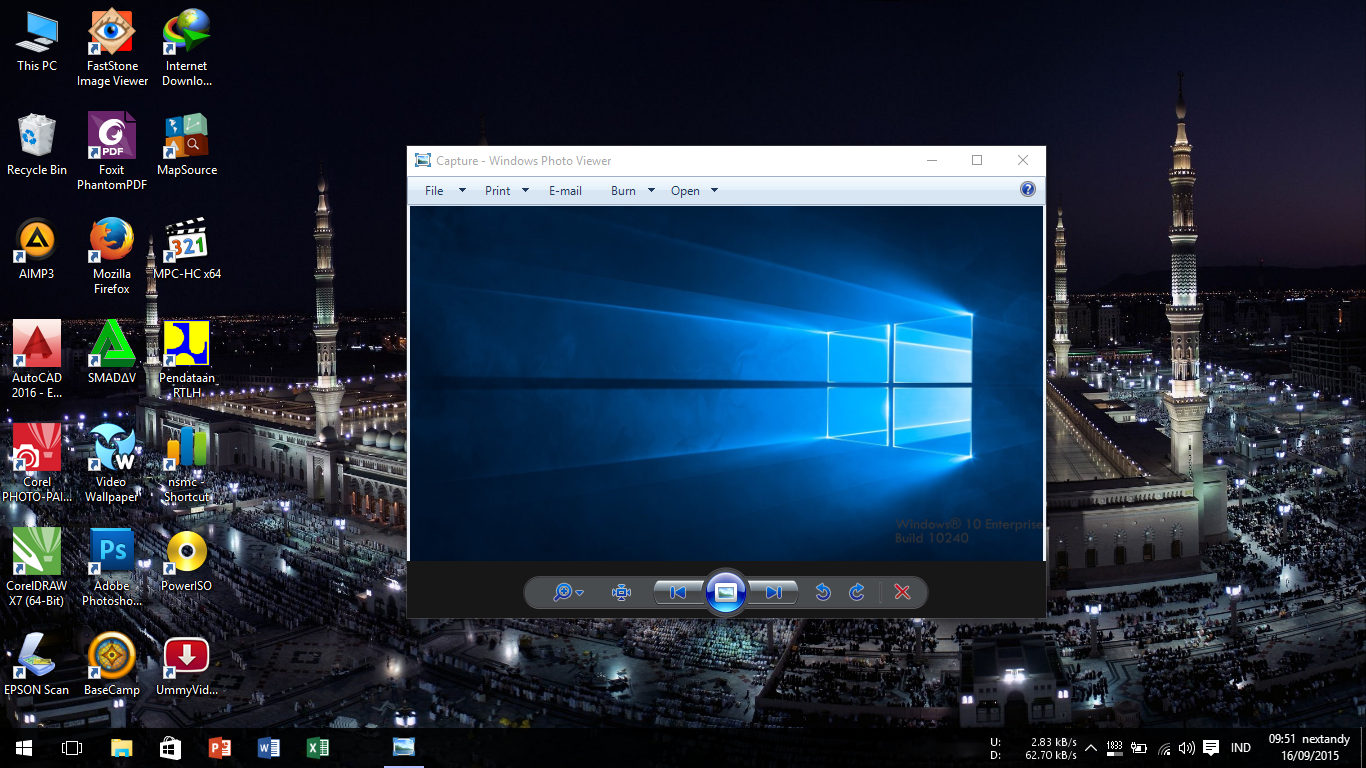Select the MPC-HC x64 shortcut
Viewport: 1366px width, 768px height.
click(x=187, y=250)
